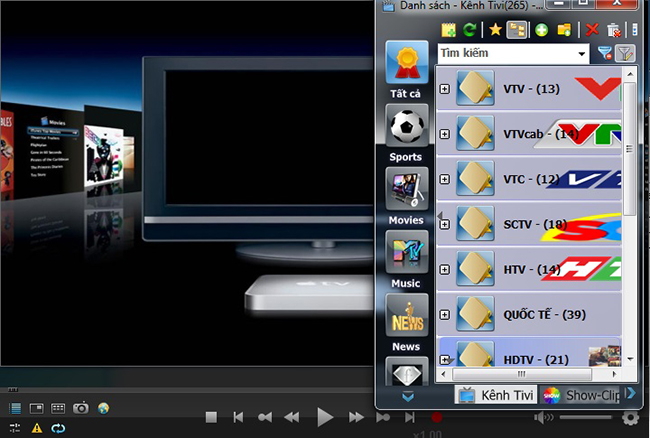The width and height of the screenshot is (650, 438).
Task: Expand the SCTV - (18) group
Action: point(444,224)
